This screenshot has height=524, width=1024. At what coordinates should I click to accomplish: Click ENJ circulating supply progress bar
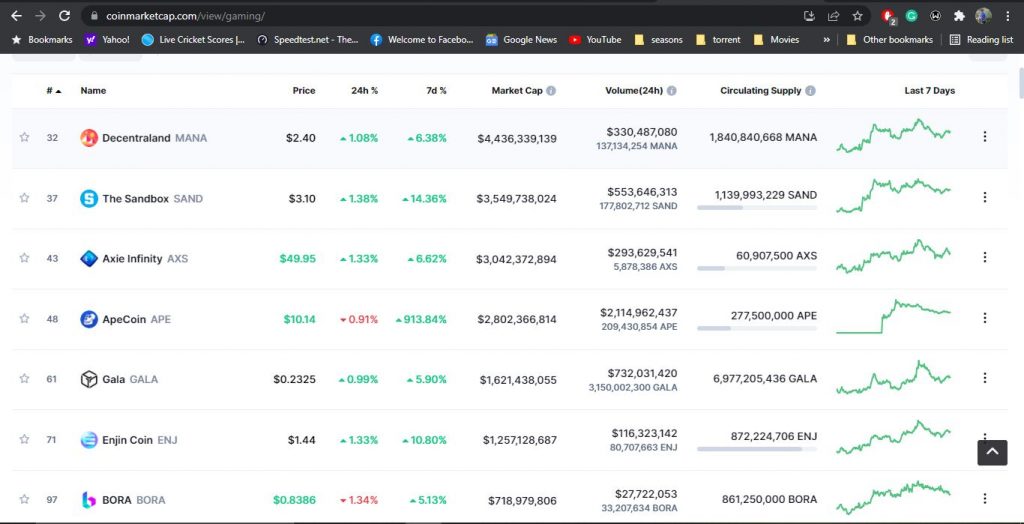[757, 449]
